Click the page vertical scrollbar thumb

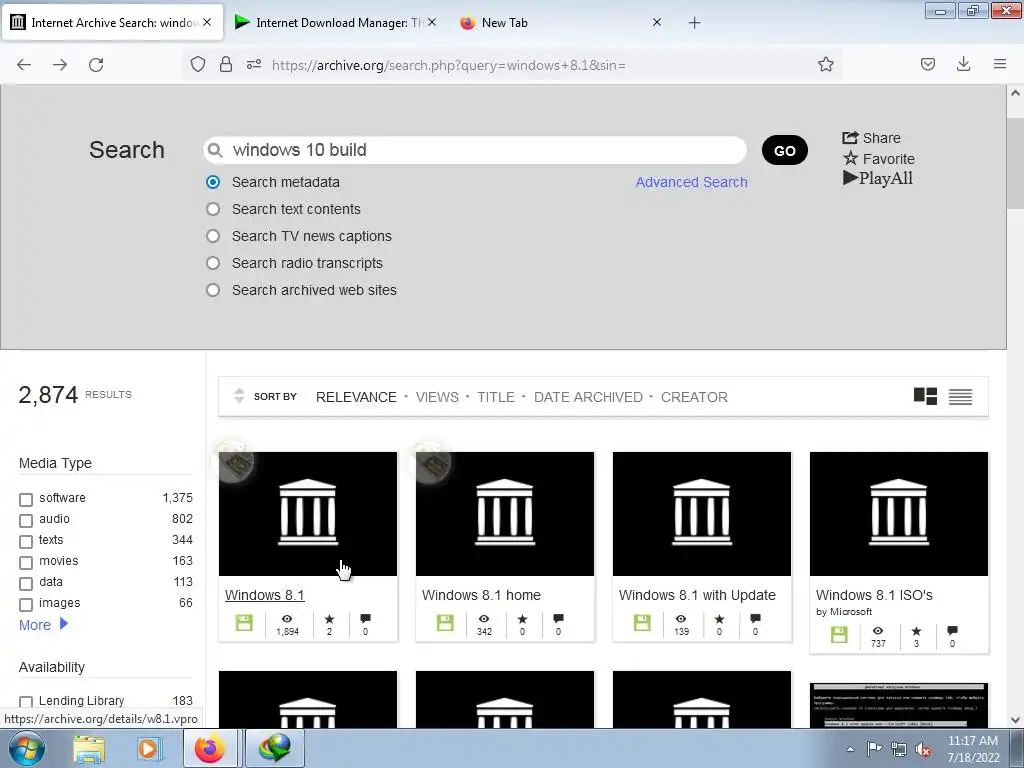point(1015,165)
